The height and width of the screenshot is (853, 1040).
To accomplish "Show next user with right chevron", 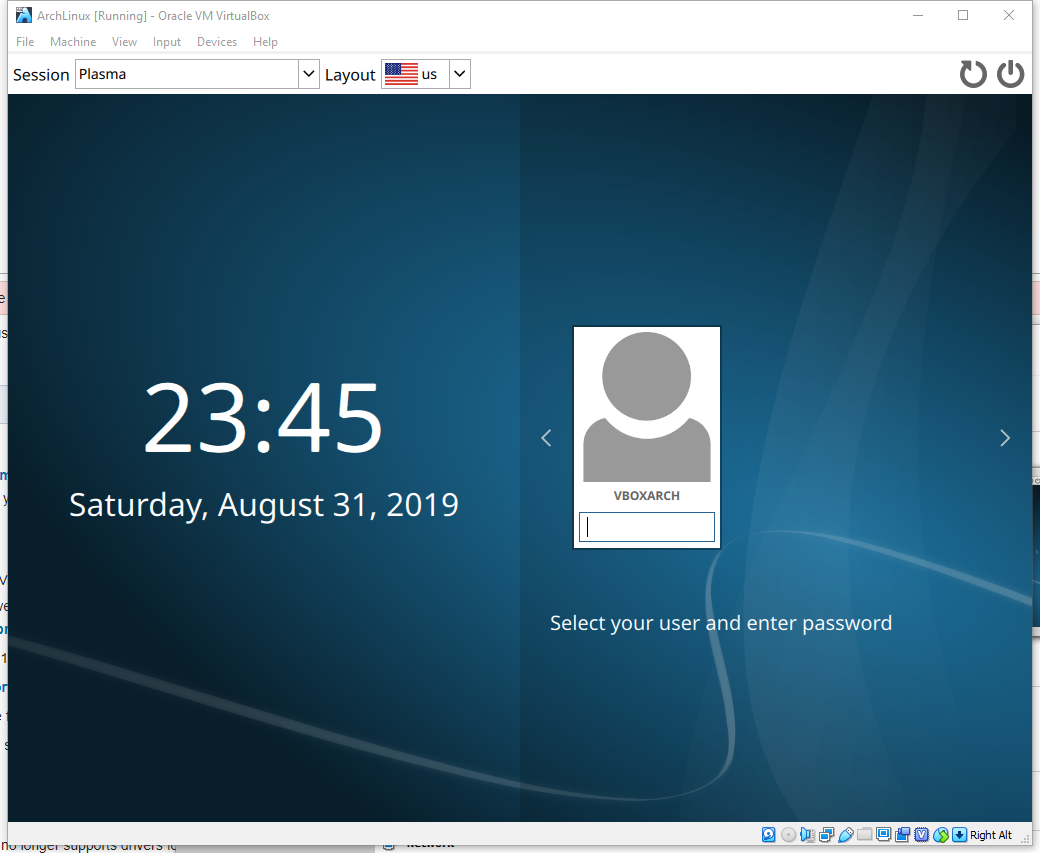I will tap(1005, 438).
